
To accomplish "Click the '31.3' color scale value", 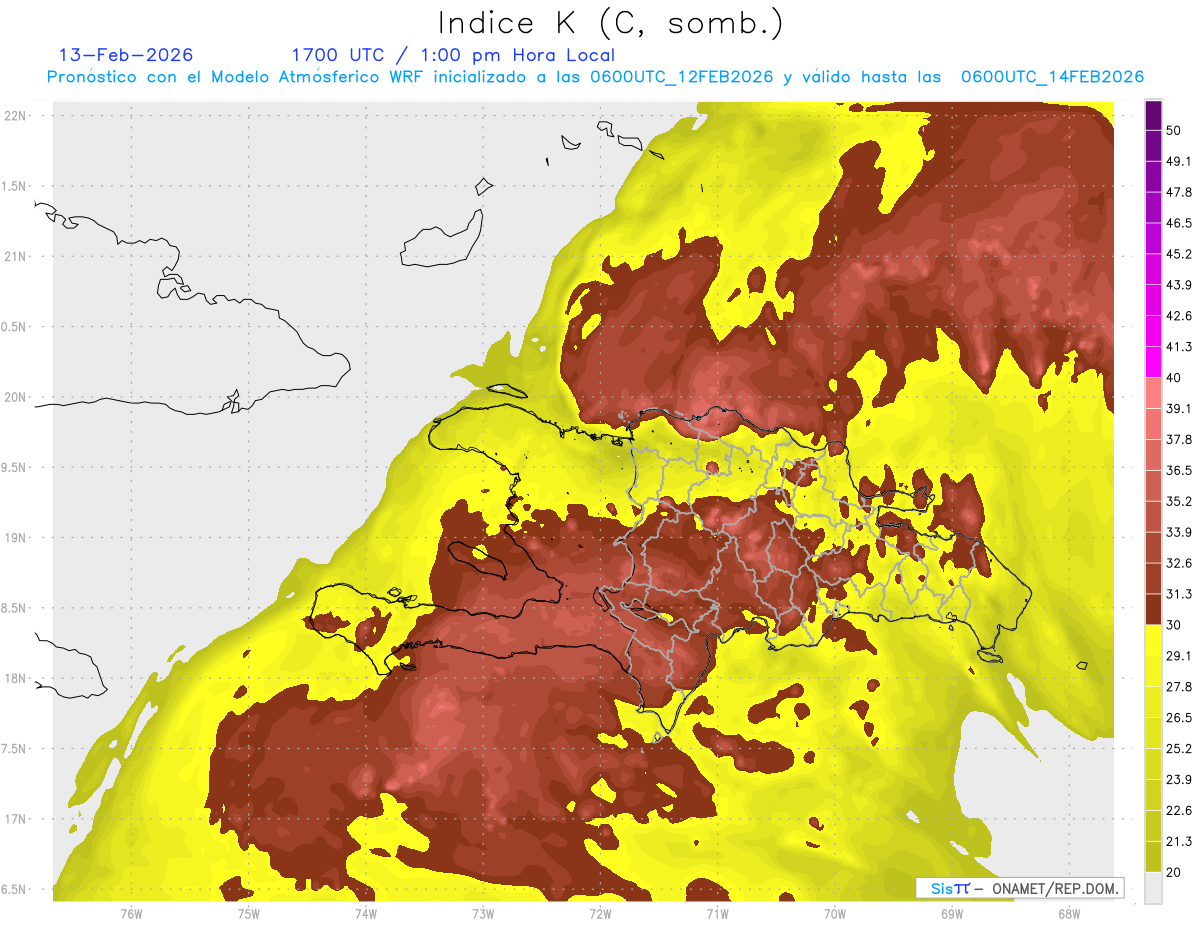I will point(1179,594).
